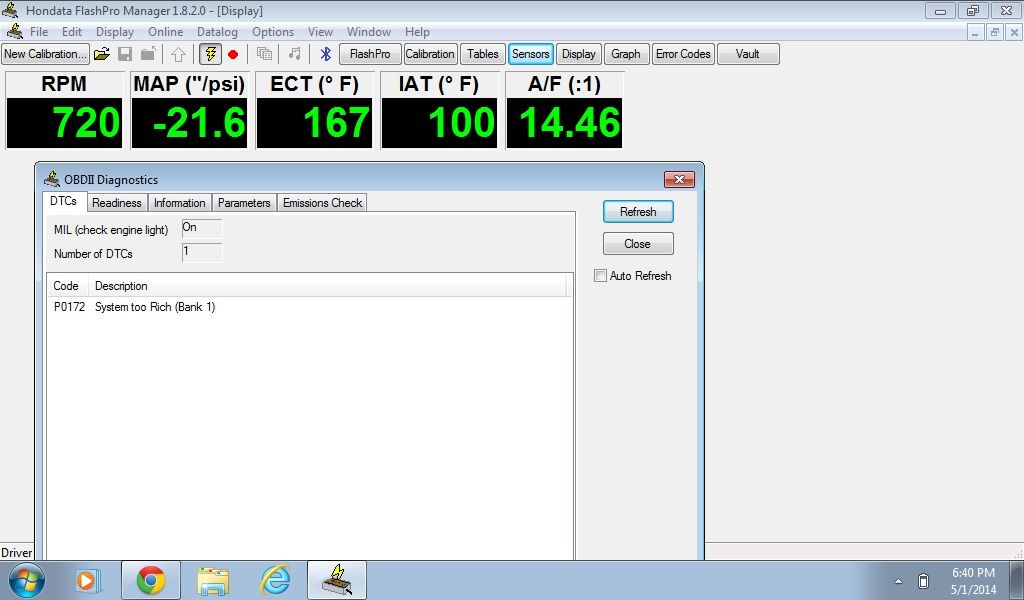Click the upload arrow toolbar icon
This screenshot has width=1024, height=600.
[x=178, y=54]
